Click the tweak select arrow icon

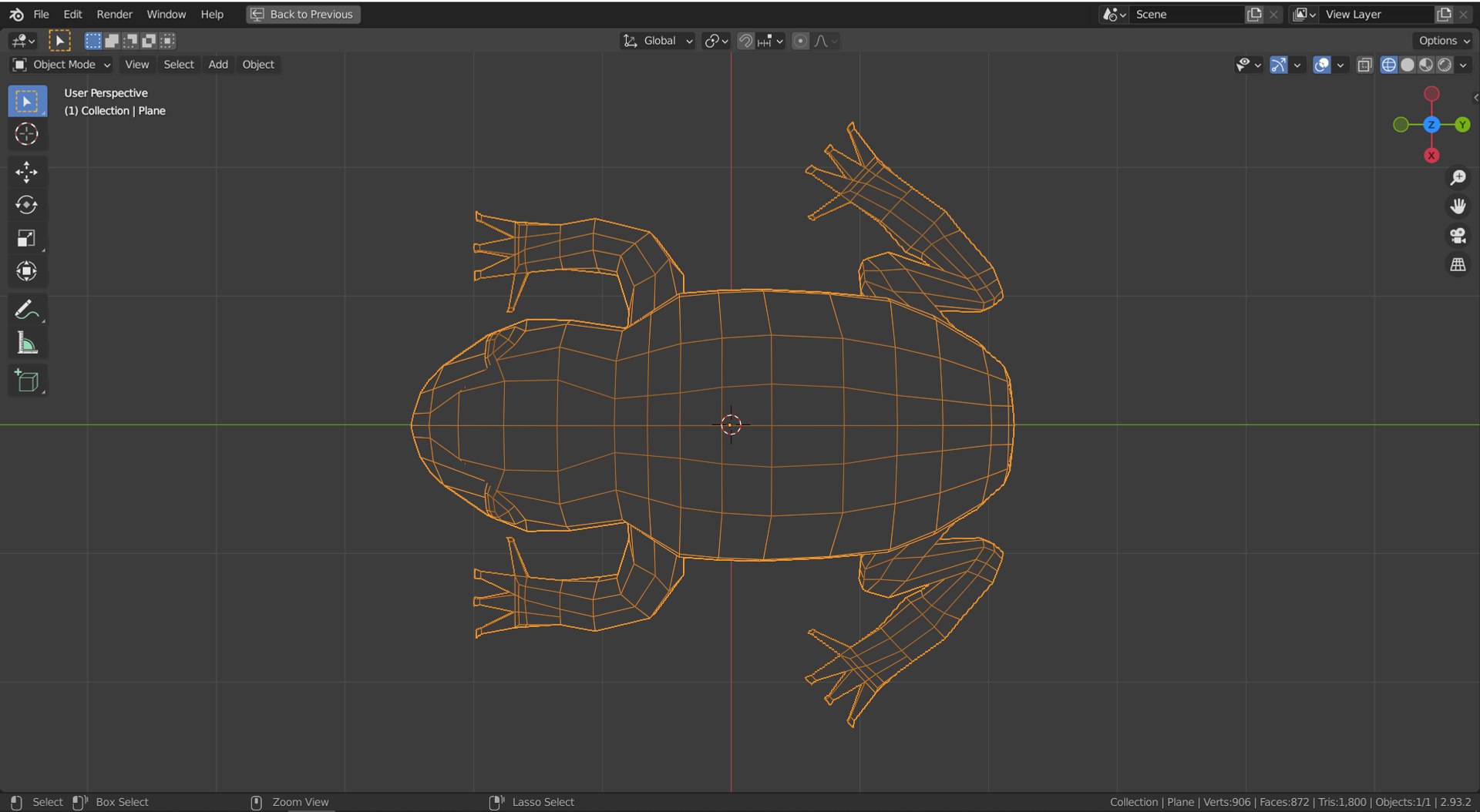click(x=59, y=41)
